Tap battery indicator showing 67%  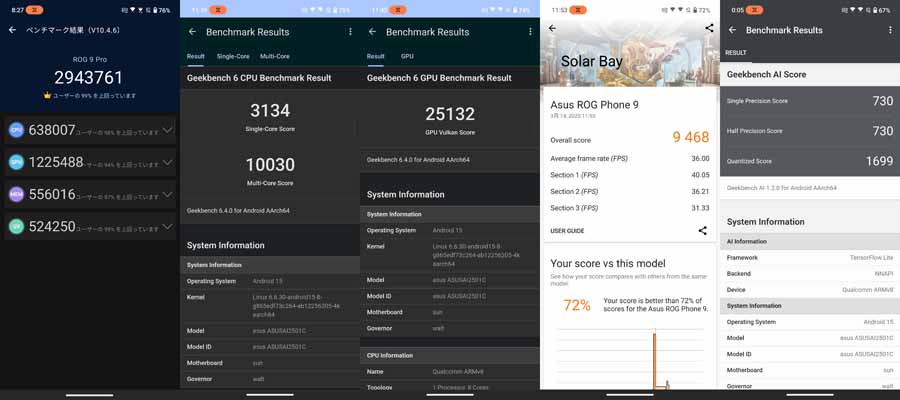tap(882, 10)
